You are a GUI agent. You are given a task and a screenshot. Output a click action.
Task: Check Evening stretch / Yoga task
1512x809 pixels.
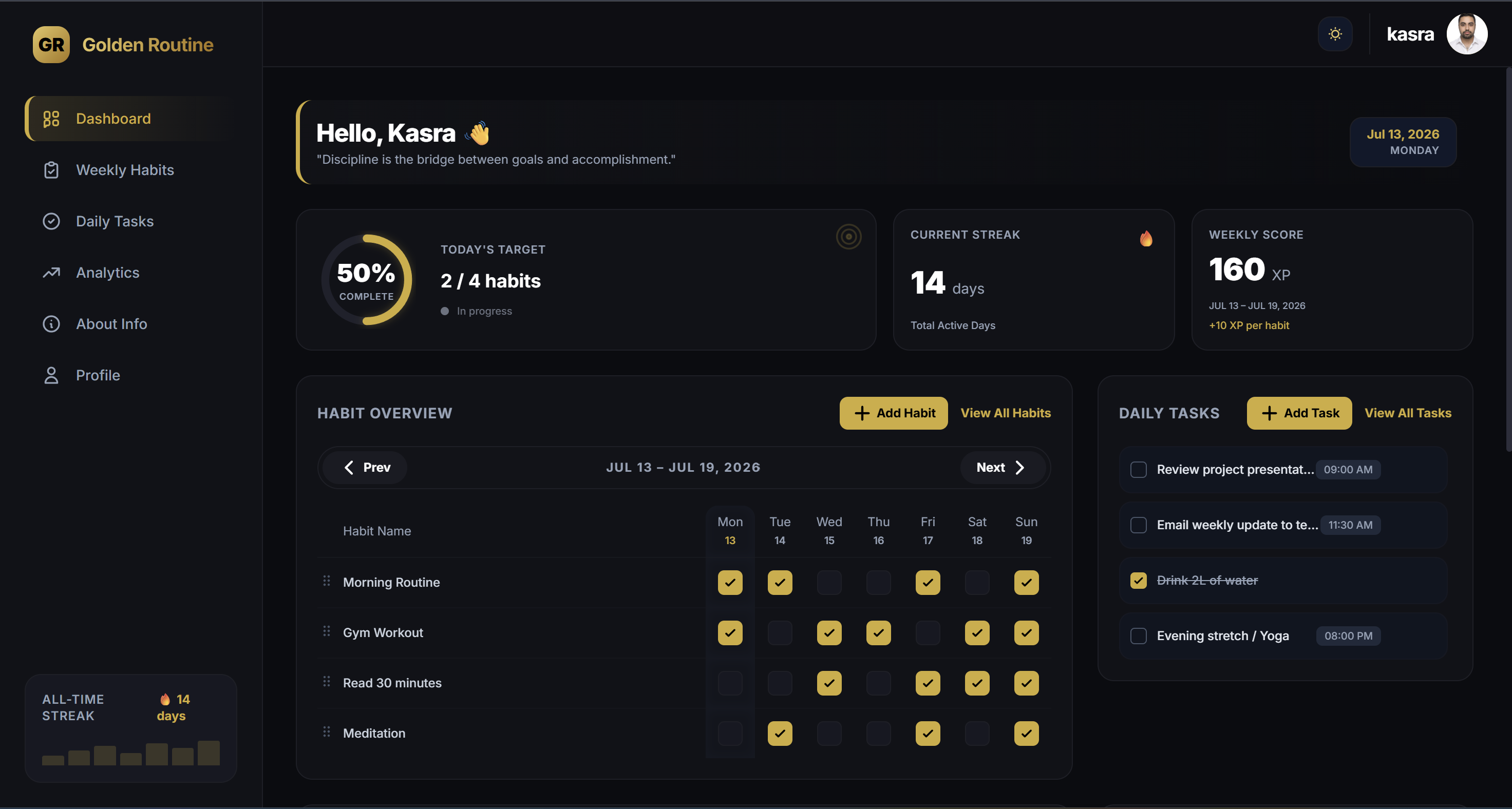(x=1138, y=636)
